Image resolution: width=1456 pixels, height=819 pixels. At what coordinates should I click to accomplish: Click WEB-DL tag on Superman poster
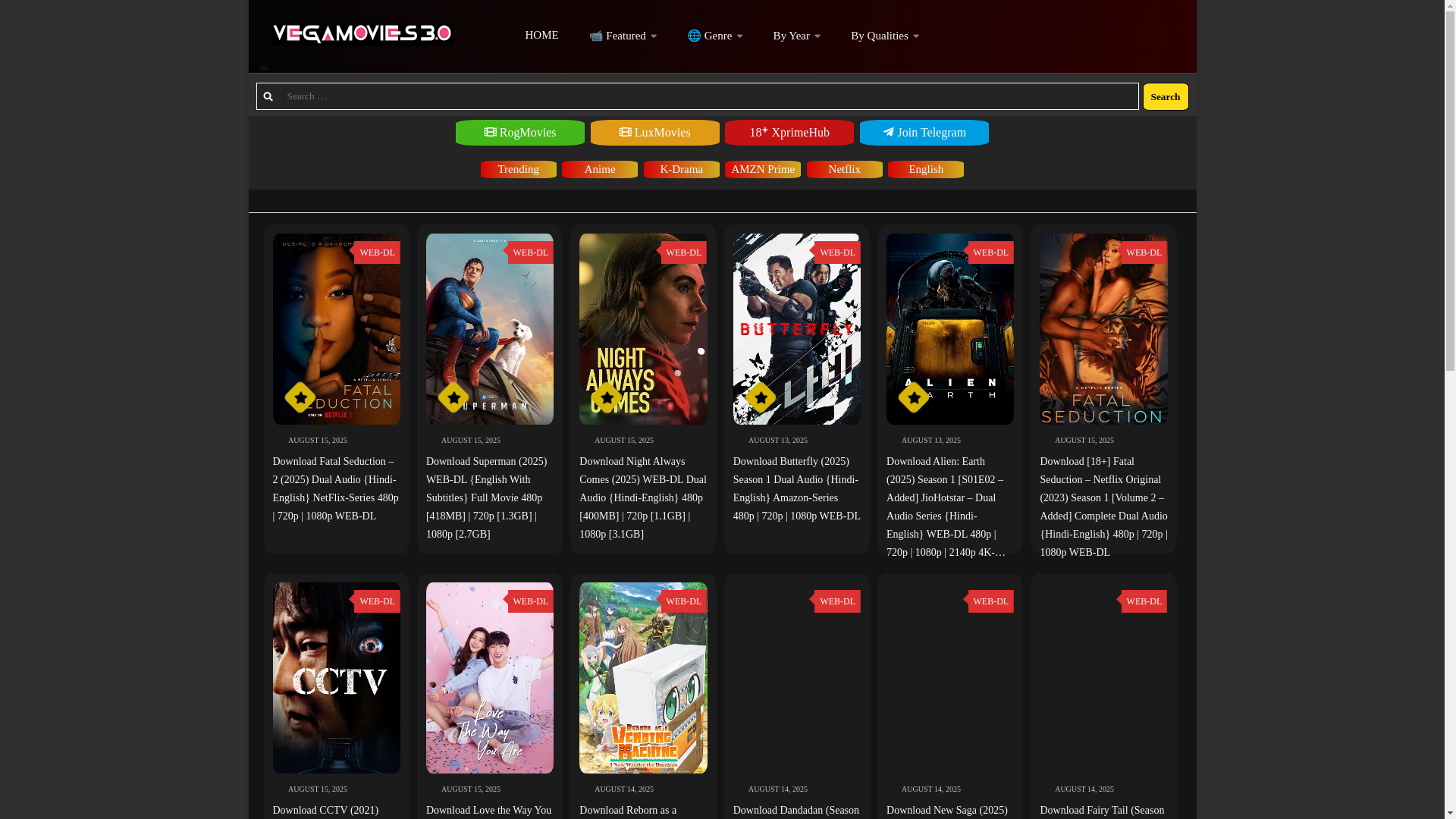(x=530, y=253)
